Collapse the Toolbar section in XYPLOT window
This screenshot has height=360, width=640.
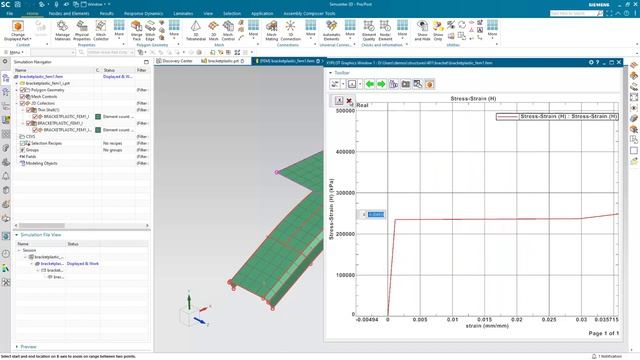(x=331, y=73)
